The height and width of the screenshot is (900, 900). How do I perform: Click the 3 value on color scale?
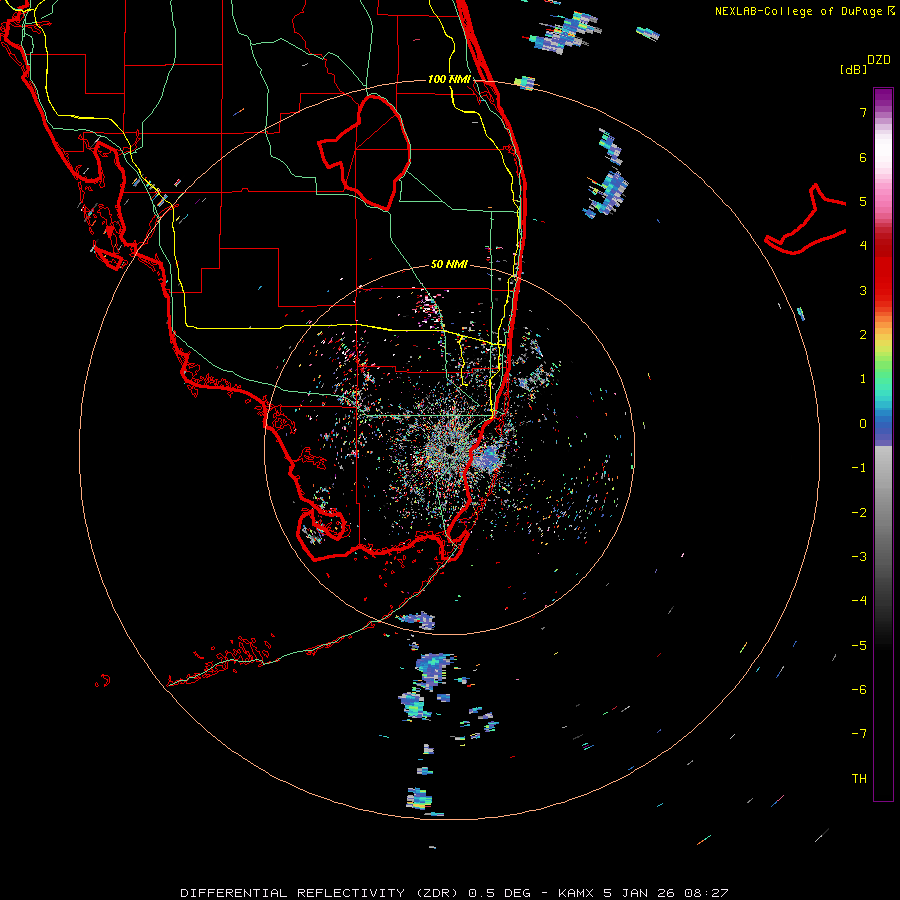[862, 290]
